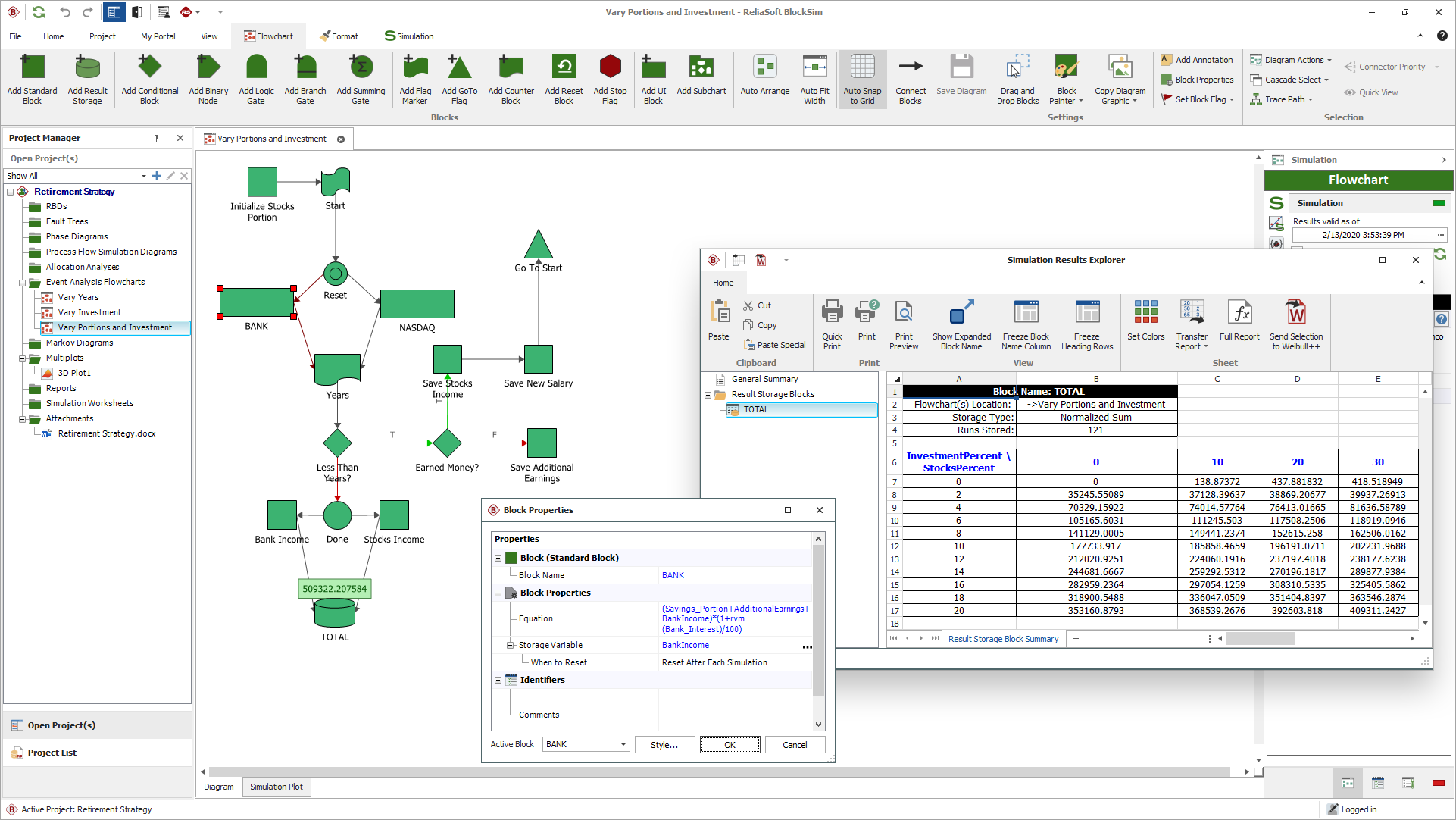Open the Style dialog for the block
The image size is (1456, 820).
[664, 744]
